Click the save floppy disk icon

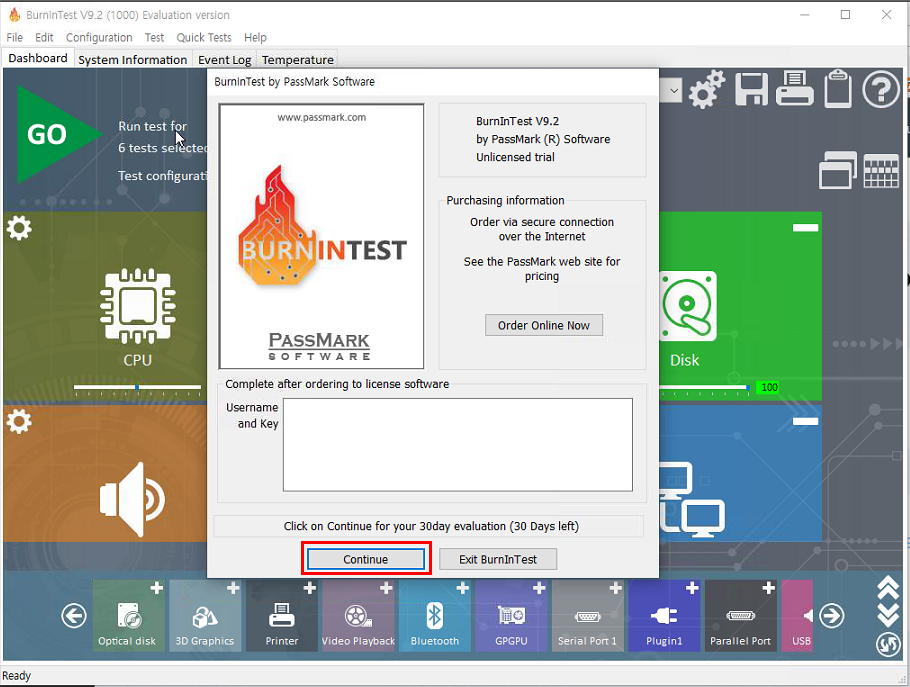(x=752, y=89)
